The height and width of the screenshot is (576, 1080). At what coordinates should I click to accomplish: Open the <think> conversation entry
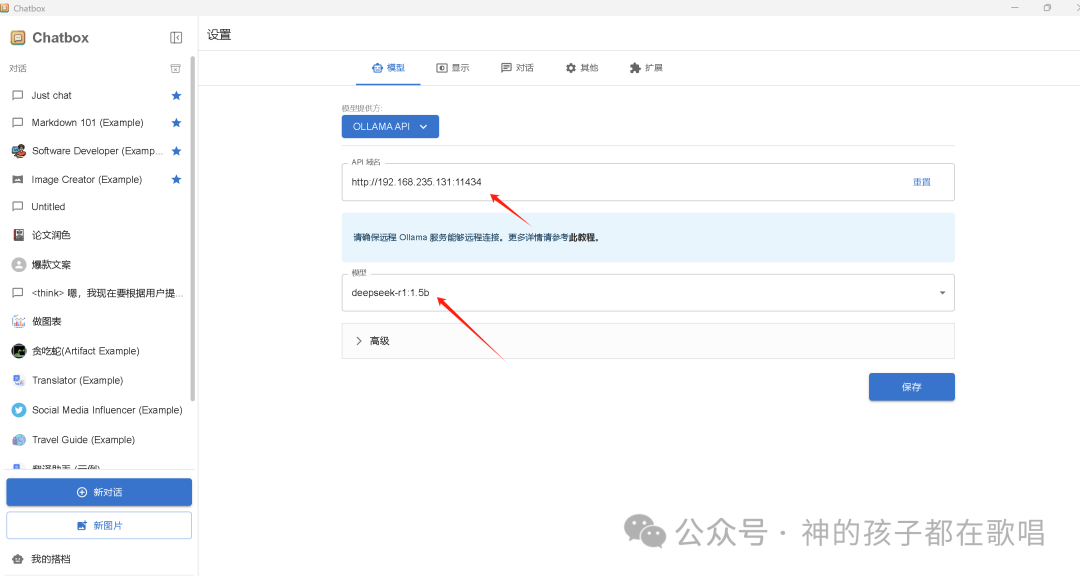96,293
